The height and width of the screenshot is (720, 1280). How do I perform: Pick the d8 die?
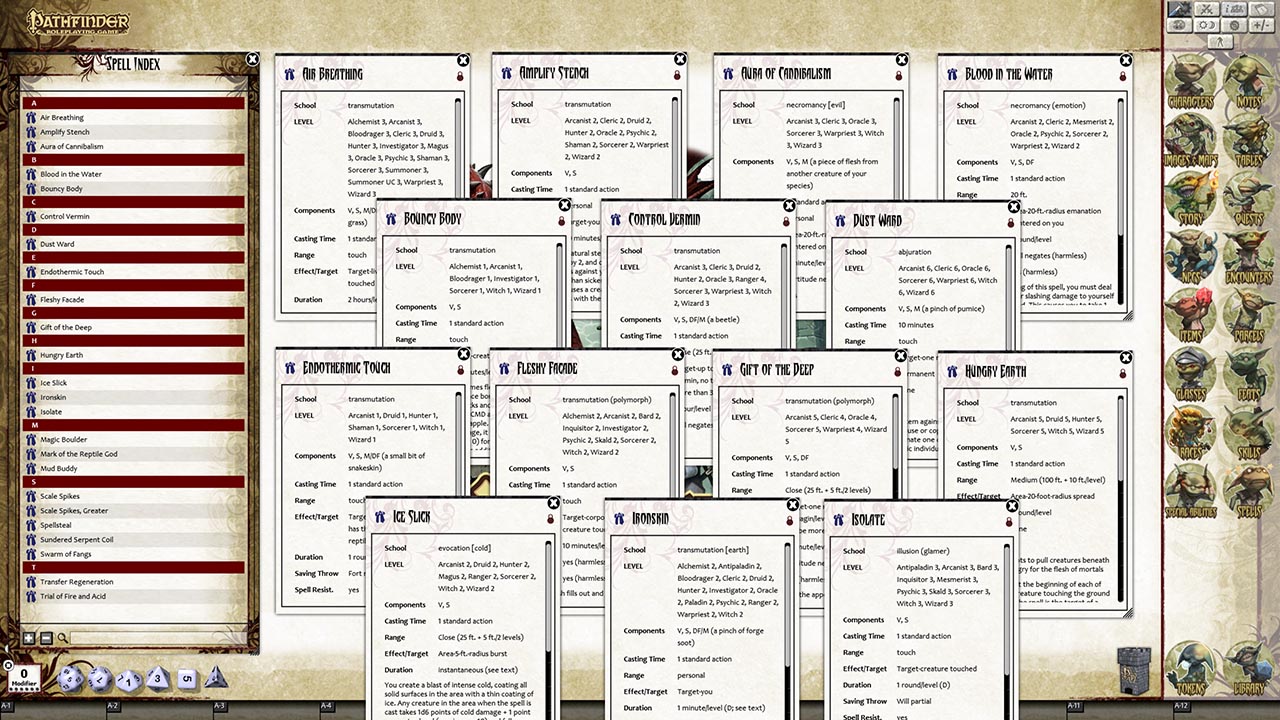coord(158,679)
